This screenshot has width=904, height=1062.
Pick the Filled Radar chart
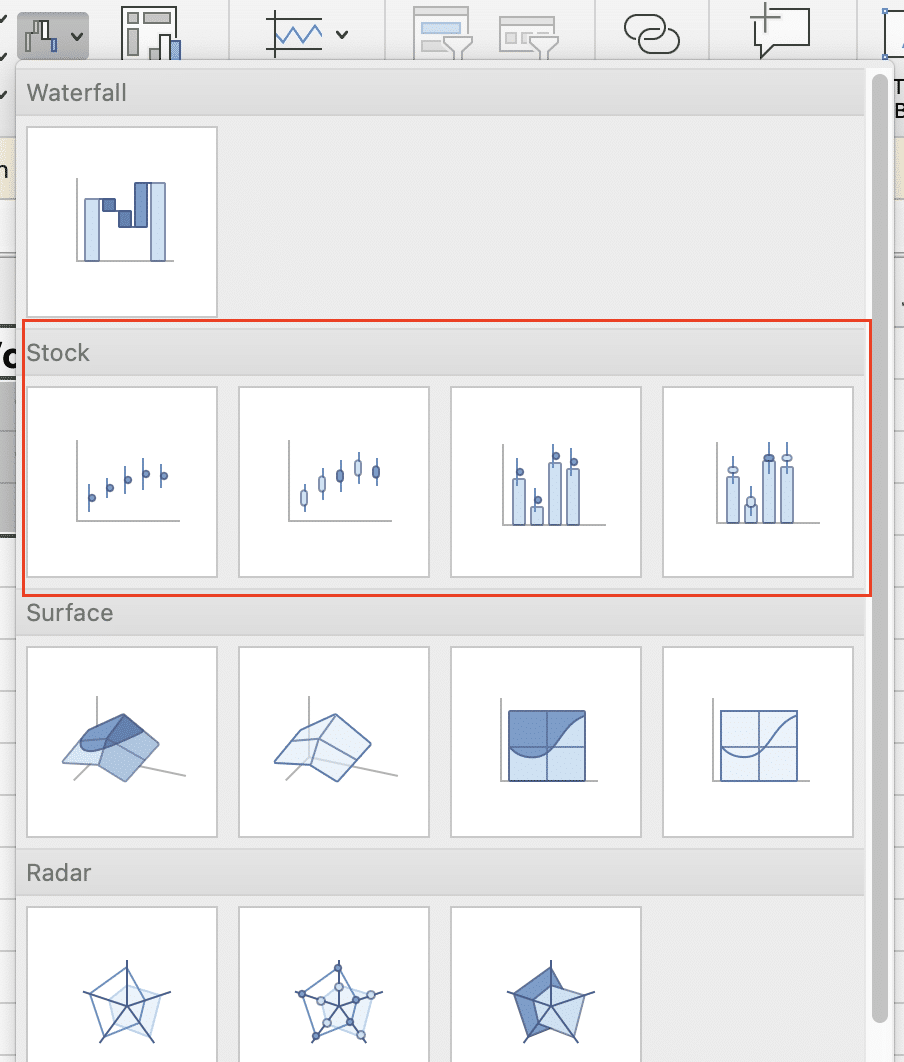pyautogui.click(x=546, y=985)
